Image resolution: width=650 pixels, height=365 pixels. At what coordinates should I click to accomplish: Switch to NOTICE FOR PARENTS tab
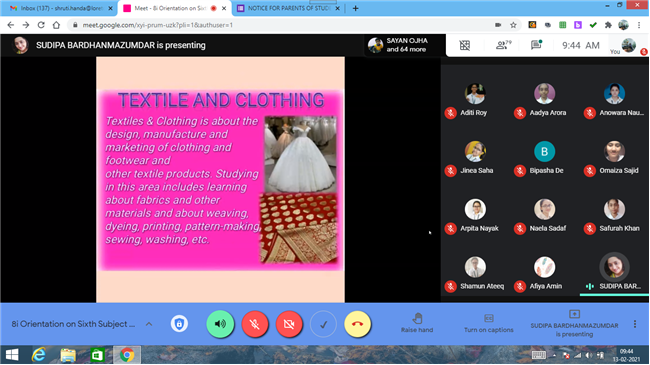click(289, 8)
